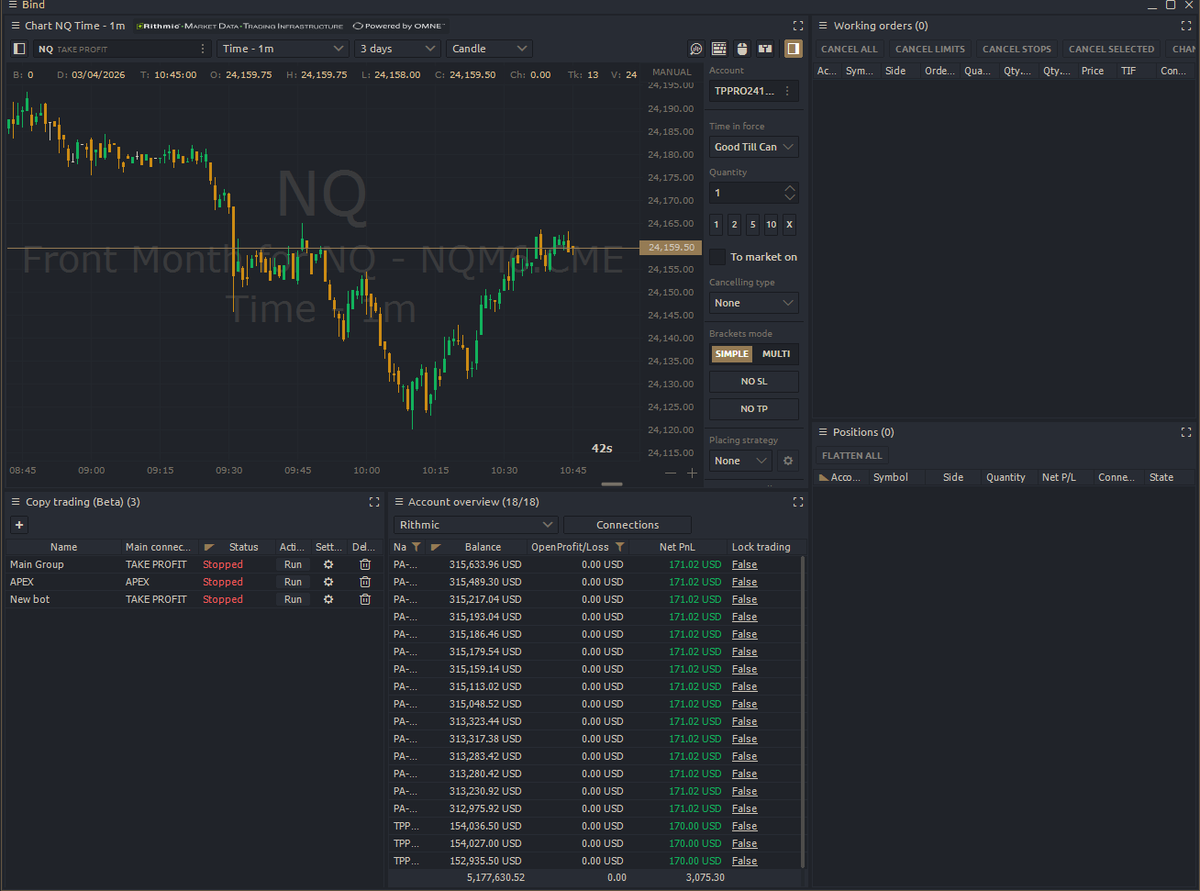Image resolution: width=1200 pixels, height=891 pixels.
Task: Open the Chart NQ panel menu
Action: point(15,25)
